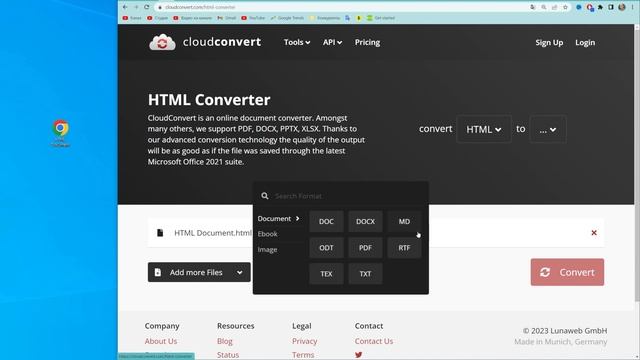Choose DOC as output format
The width and height of the screenshot is (640, 360).
(x=326, y=222)
